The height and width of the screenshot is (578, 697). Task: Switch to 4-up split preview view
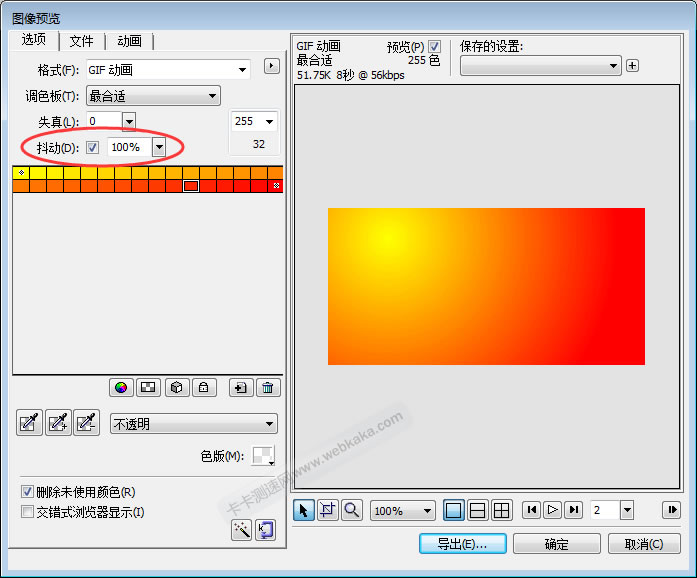502,510
